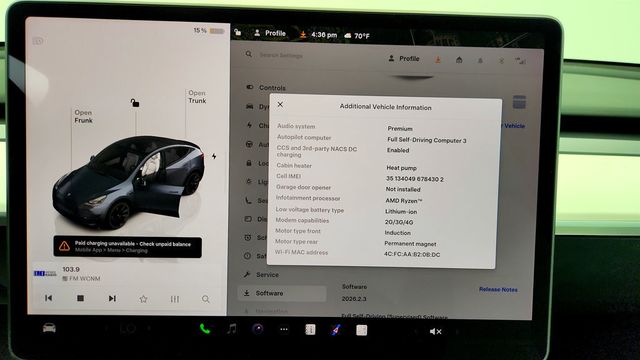Image resolution: width=640 pixels, height=360 pixels.
Task: Tap the charge port bolt icon beside the car
Action: (x=214, y=156)
